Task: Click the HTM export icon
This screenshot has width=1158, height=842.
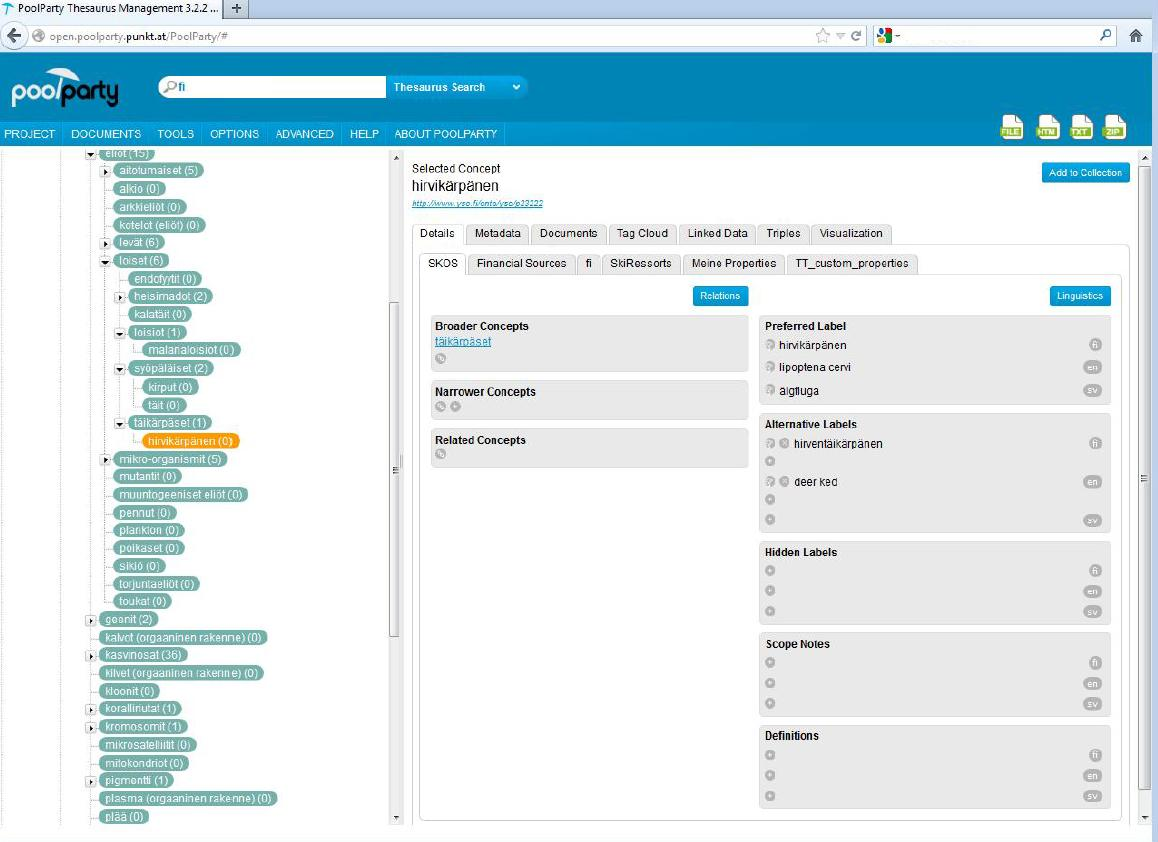Action: [1047, 127]
